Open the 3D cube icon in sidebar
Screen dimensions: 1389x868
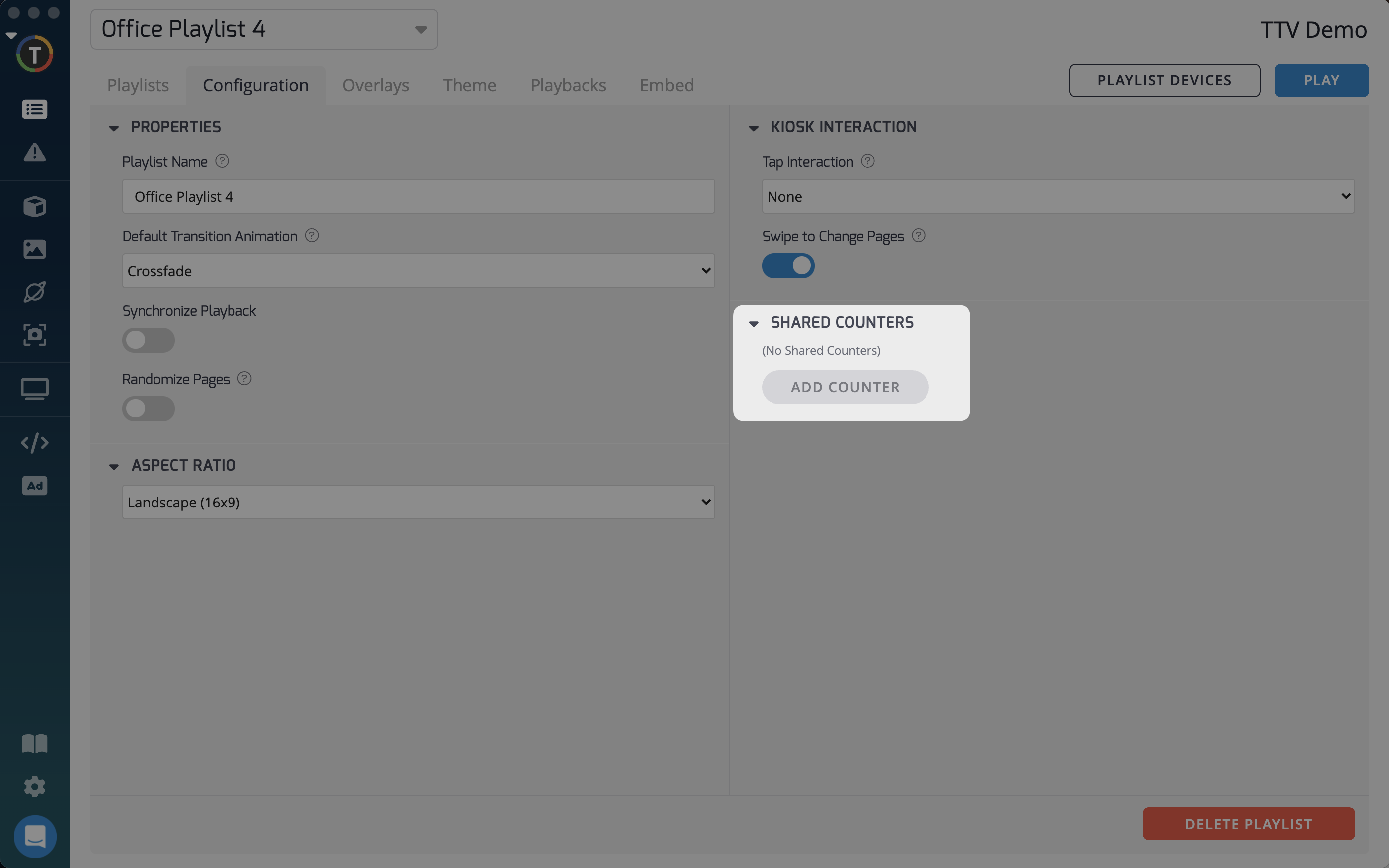tap(34, 206)
